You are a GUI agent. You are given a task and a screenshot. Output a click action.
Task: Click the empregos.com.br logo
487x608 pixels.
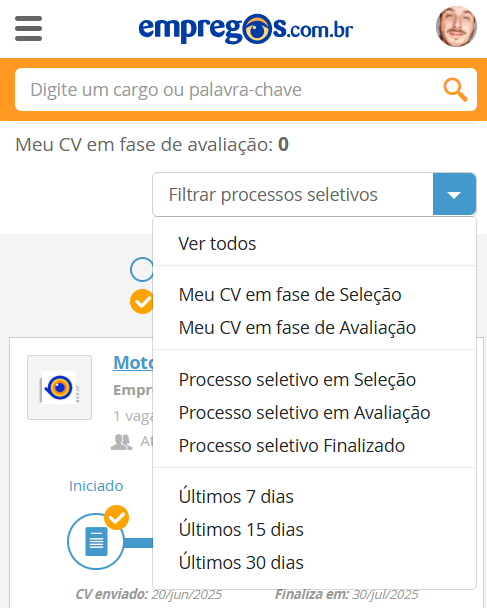(x=246, y=29)
